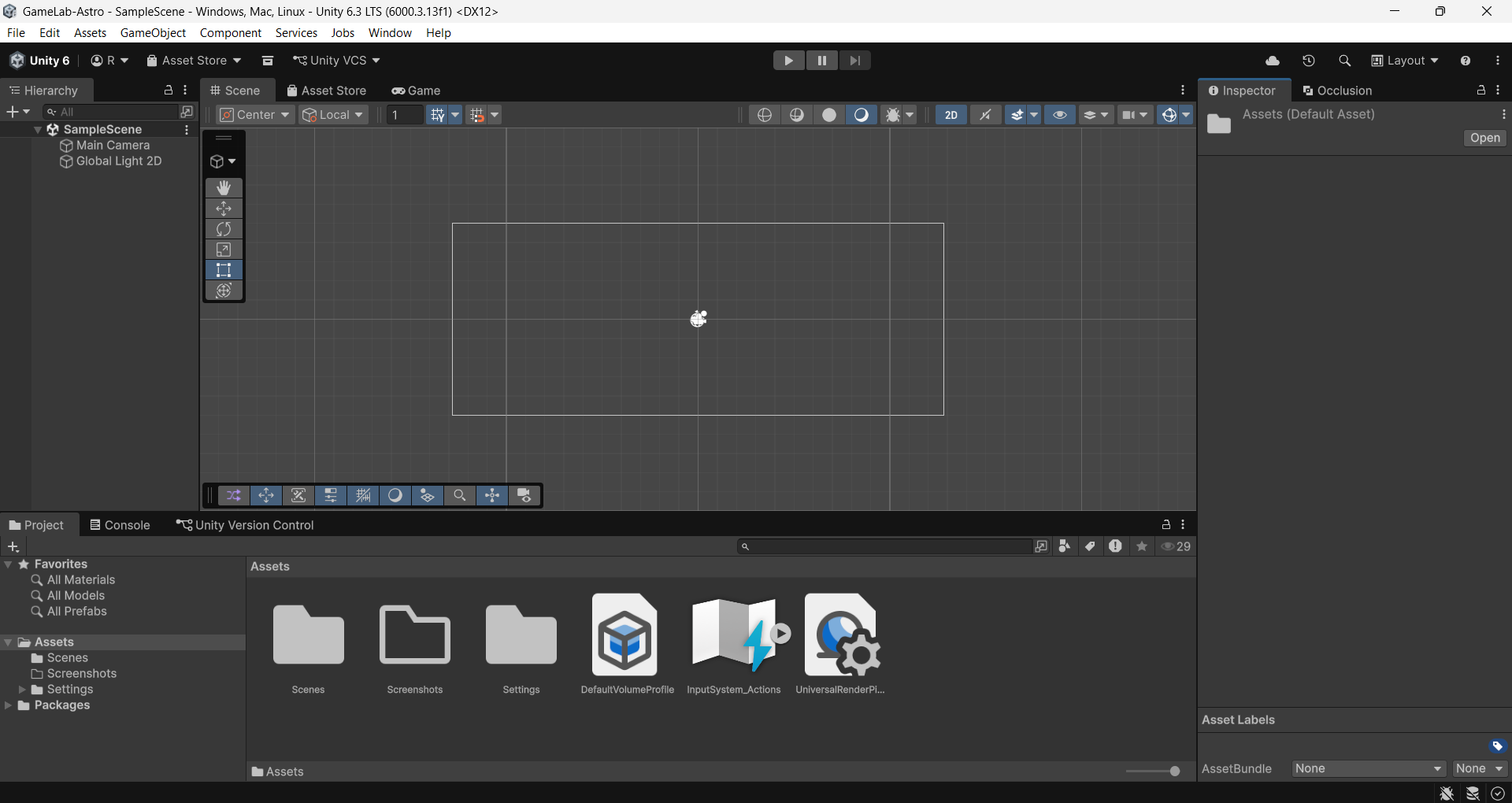
Task: Toggle the Project panel lock
Action: tap(1166, 524)
